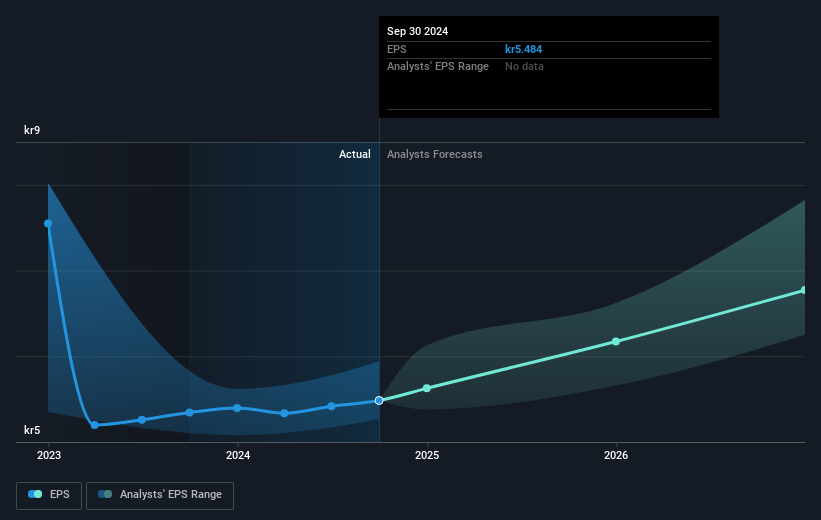Click the Analysts' EPS Range swatch

[x=105, y=494]
